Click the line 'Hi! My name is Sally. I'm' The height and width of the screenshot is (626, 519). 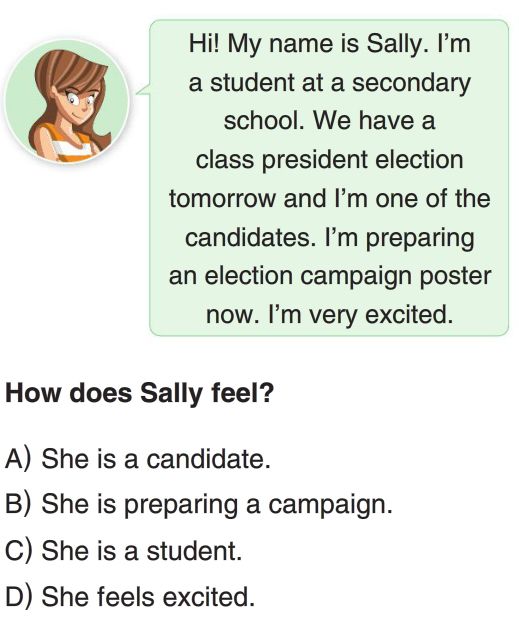(x=329, y=44)
